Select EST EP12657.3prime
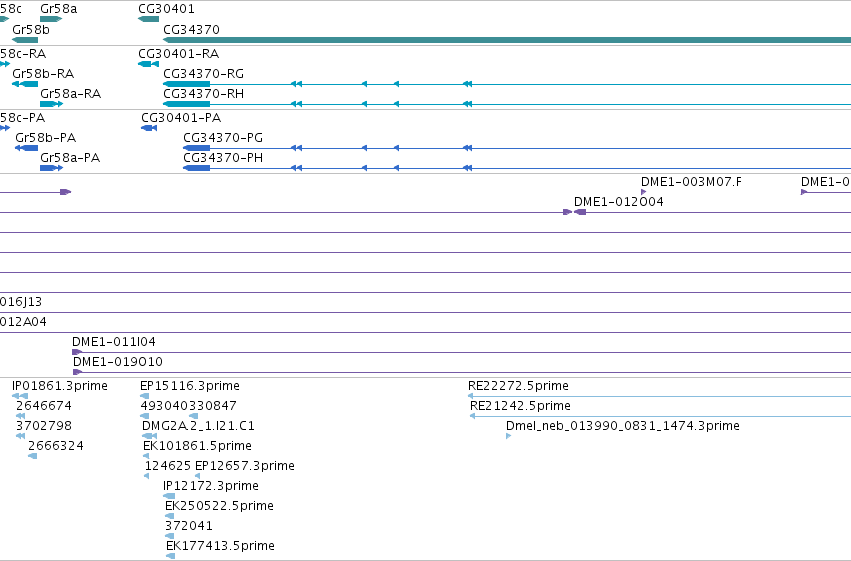Screen dimensions: 851x561 click(x=198, y=476)
